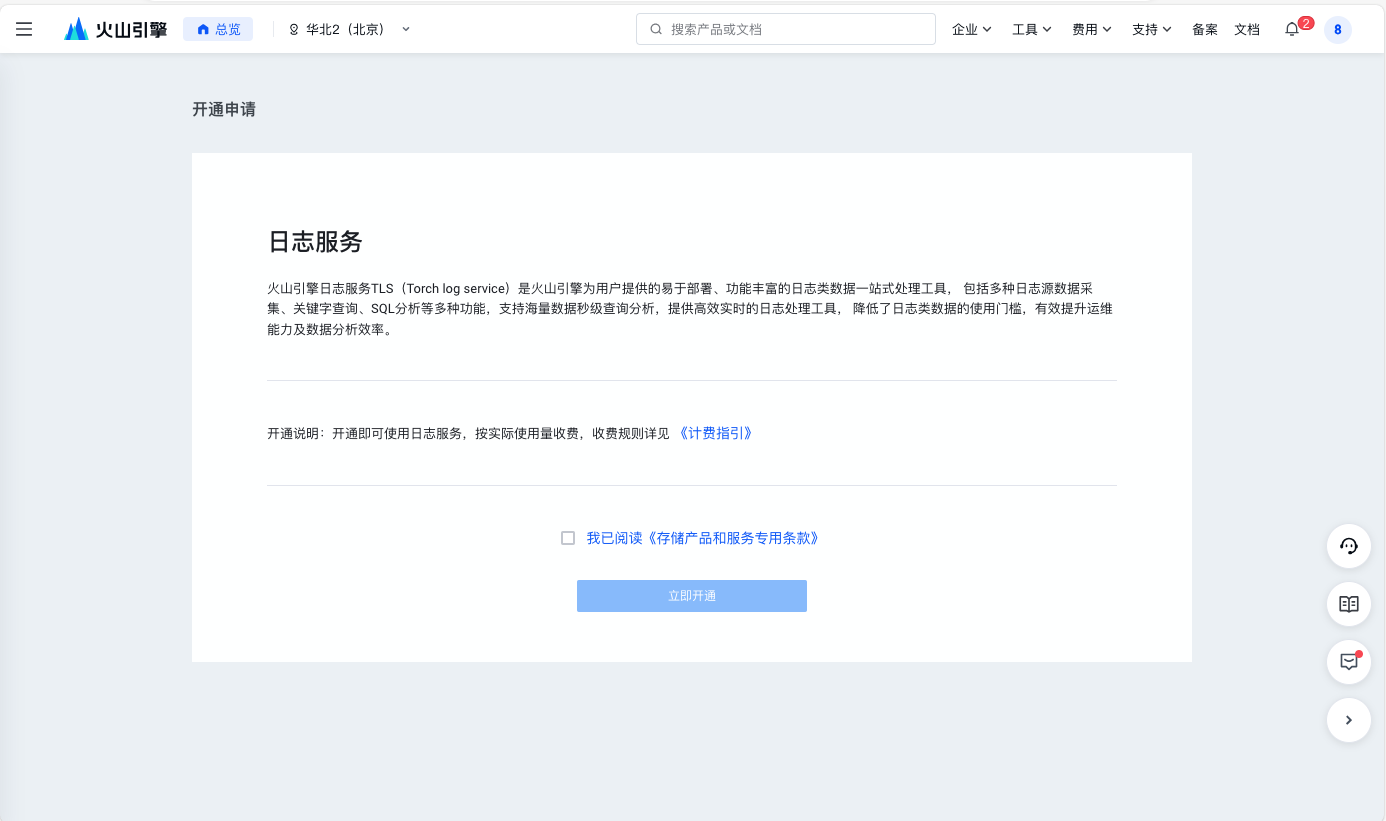
Task: Click the 日志服务 heading
Action: [315, 241]
